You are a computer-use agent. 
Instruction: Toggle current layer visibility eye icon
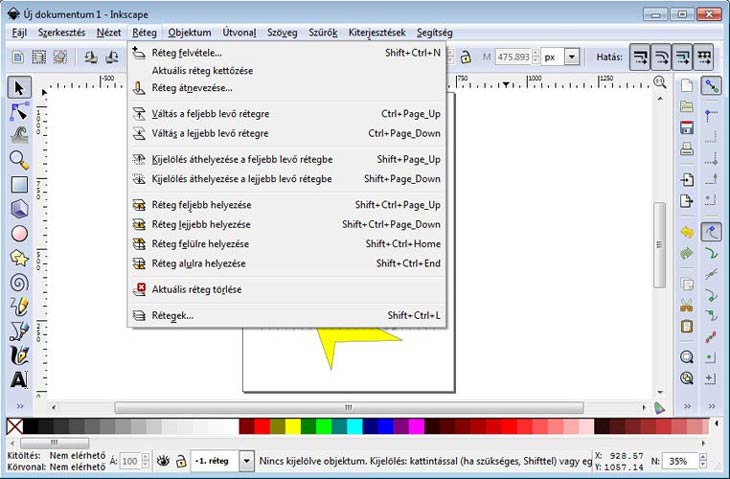[x=162, y=461]
